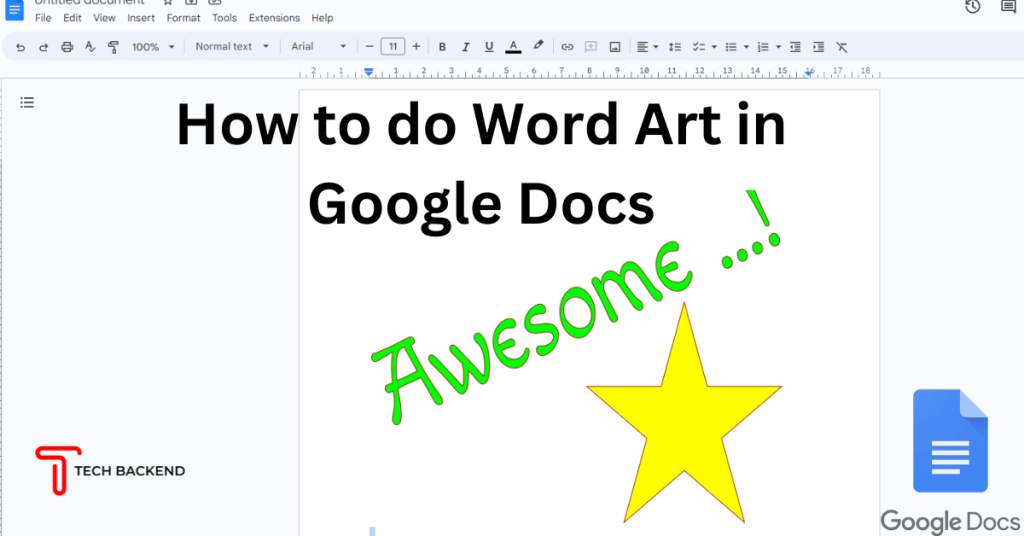The width and height of the screenshot is (1024, 536).
Task: Open the Tools menu
Action: pyautogui.click(x=224, y=18)
